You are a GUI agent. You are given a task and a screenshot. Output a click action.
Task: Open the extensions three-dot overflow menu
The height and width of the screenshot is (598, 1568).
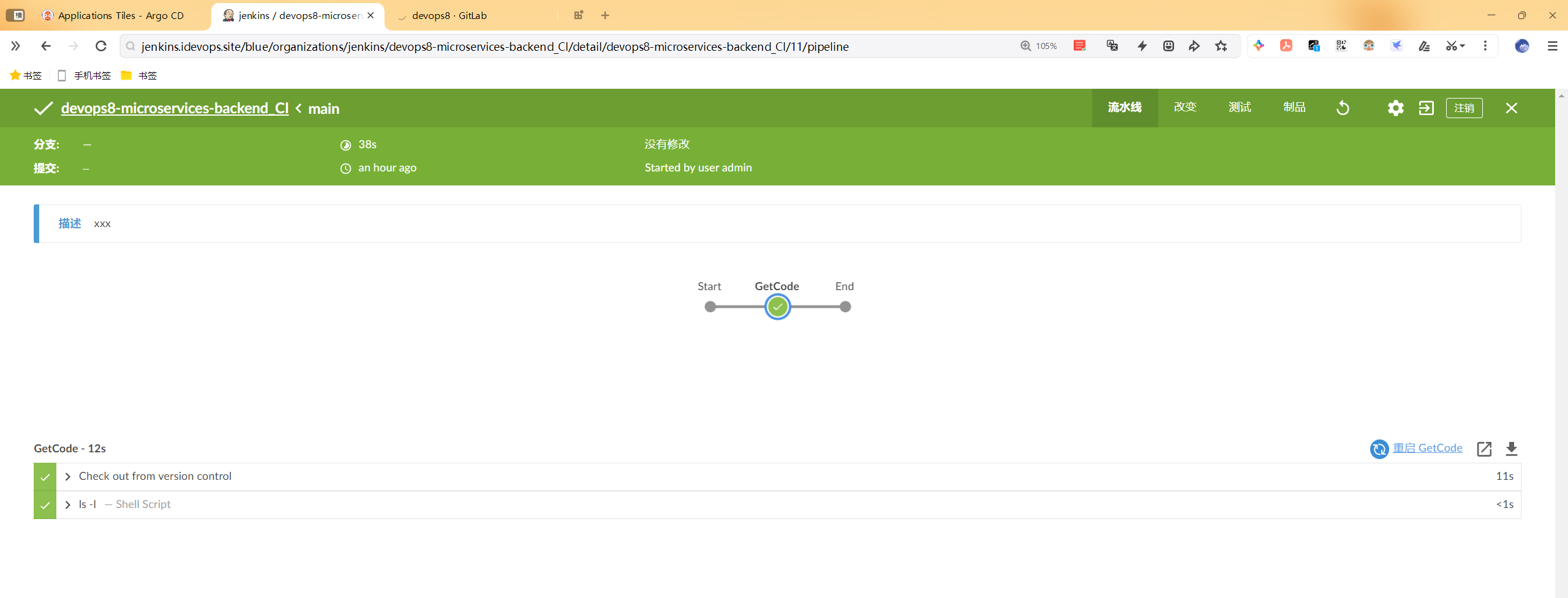[x=1485, y=46]
